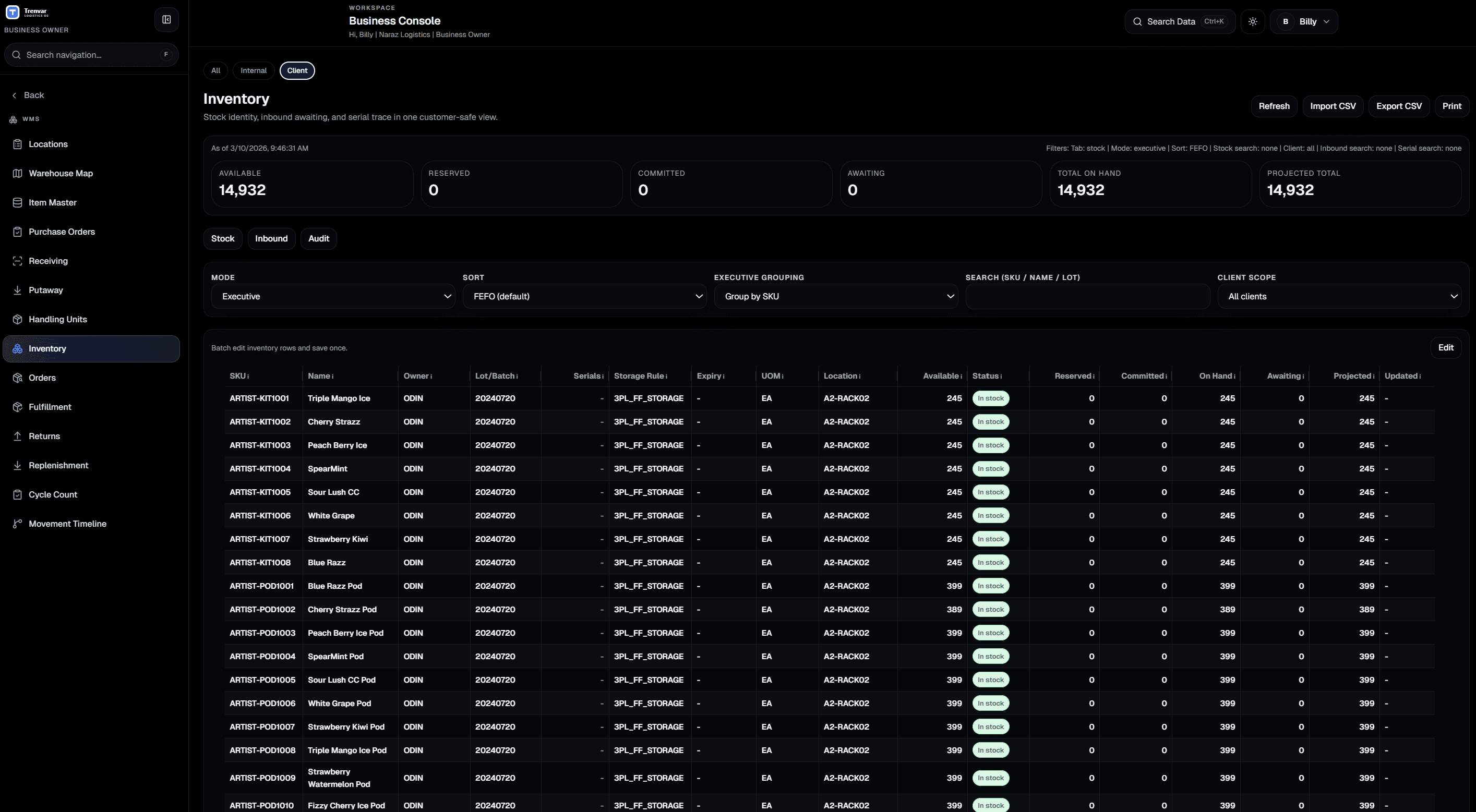Open the Client Scope all clients dropdown
Image resolution: width=1476 pixels, height=812 pixels.
pos(1340,296)
